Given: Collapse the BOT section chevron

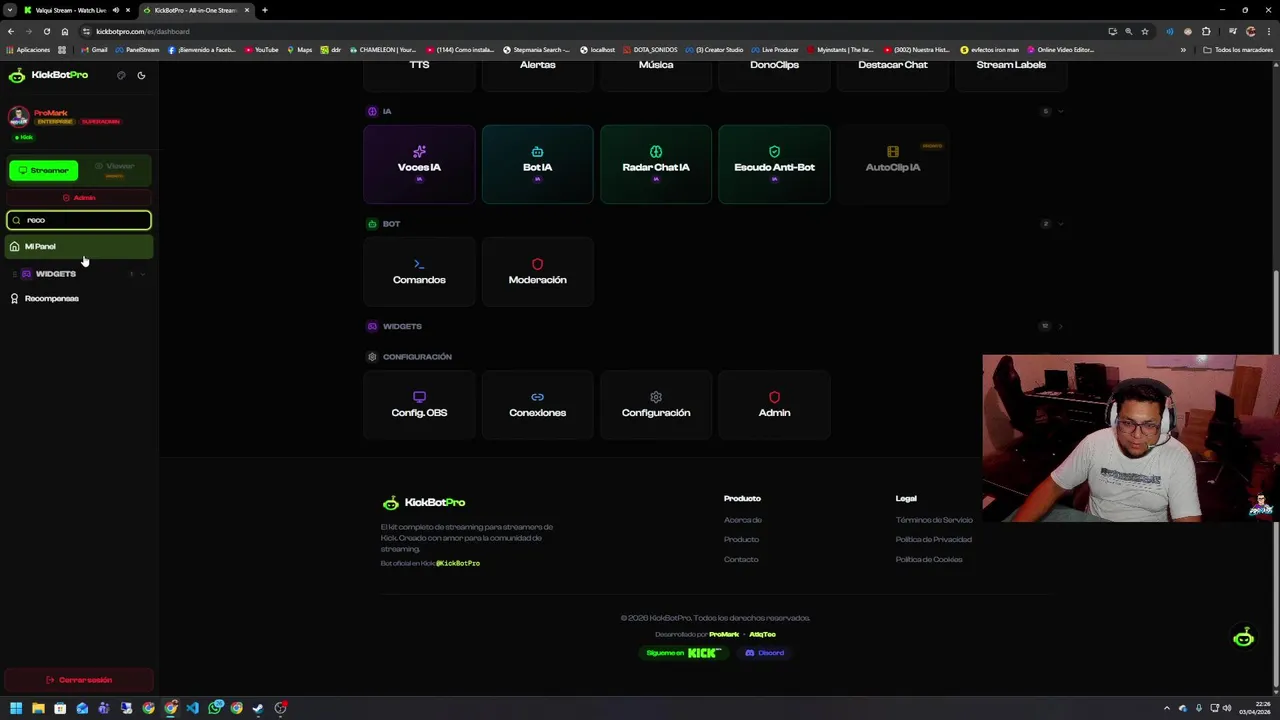Looking at the screenshot, I should click(1061, 223).
